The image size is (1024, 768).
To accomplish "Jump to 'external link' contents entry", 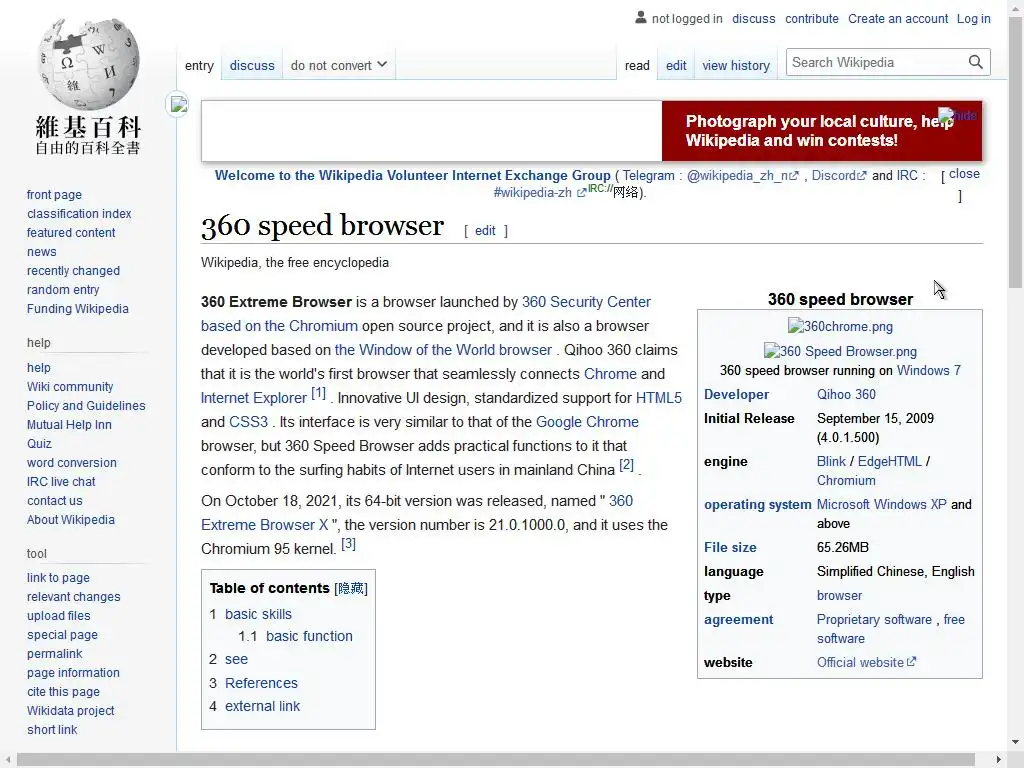I will click(x=263, y=706).
